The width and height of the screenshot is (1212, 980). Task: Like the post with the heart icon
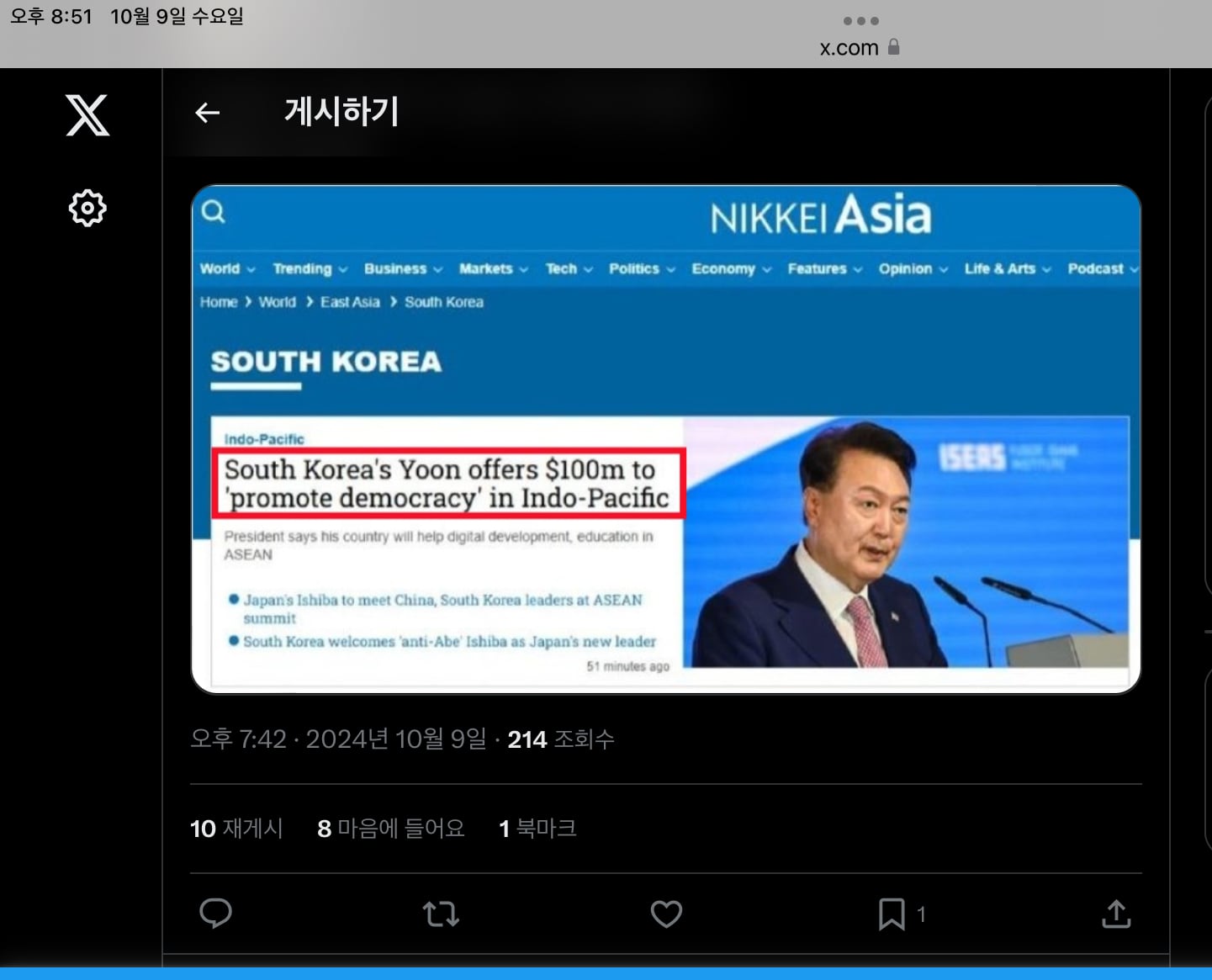(666, 914)
